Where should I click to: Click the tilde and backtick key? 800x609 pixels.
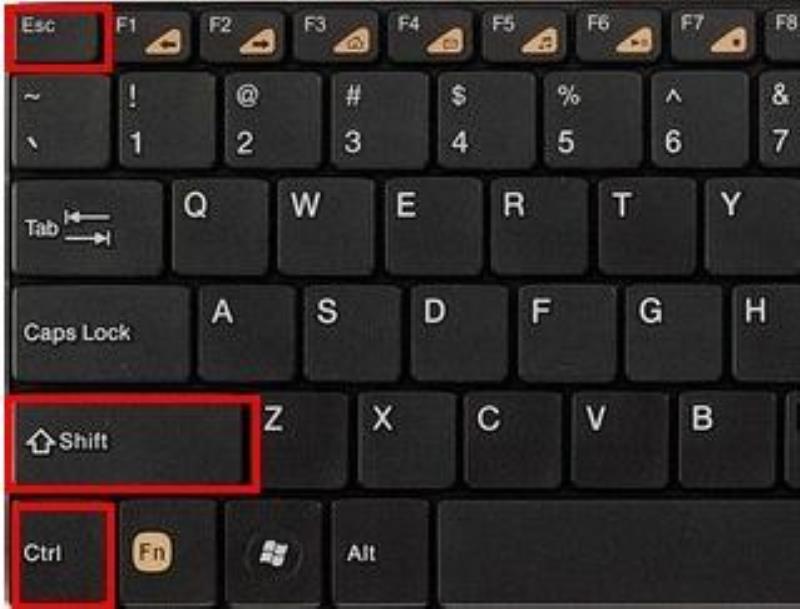(60, 120)
